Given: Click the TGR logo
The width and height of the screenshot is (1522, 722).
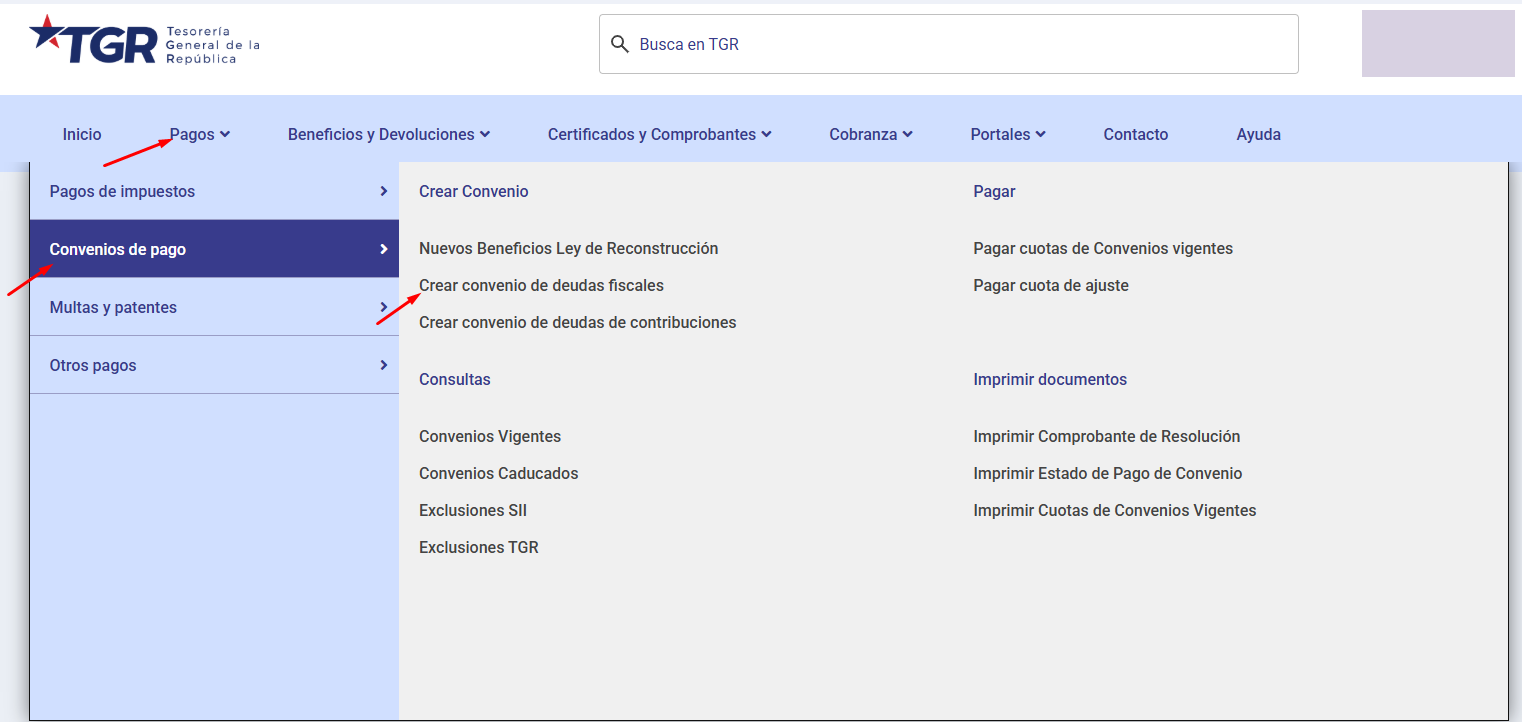Looking at the screenshot, I should tap(145, 40).
